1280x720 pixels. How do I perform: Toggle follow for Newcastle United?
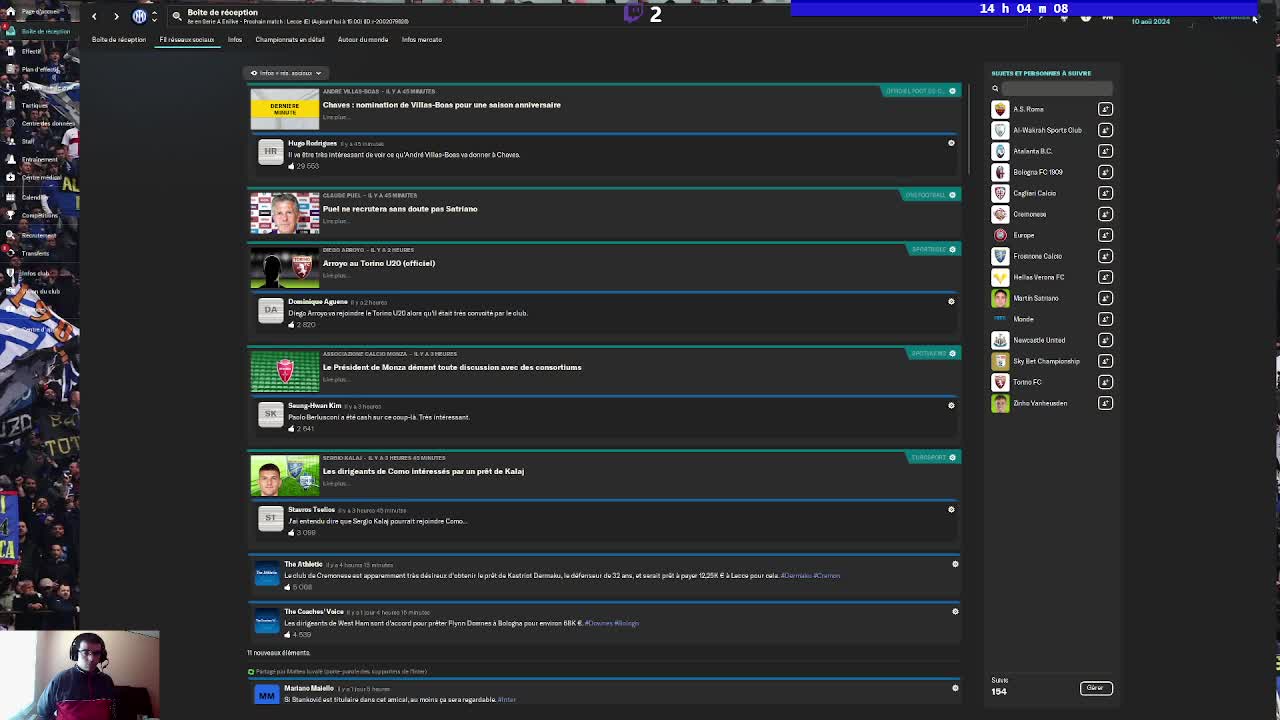tap(1105, 340)
